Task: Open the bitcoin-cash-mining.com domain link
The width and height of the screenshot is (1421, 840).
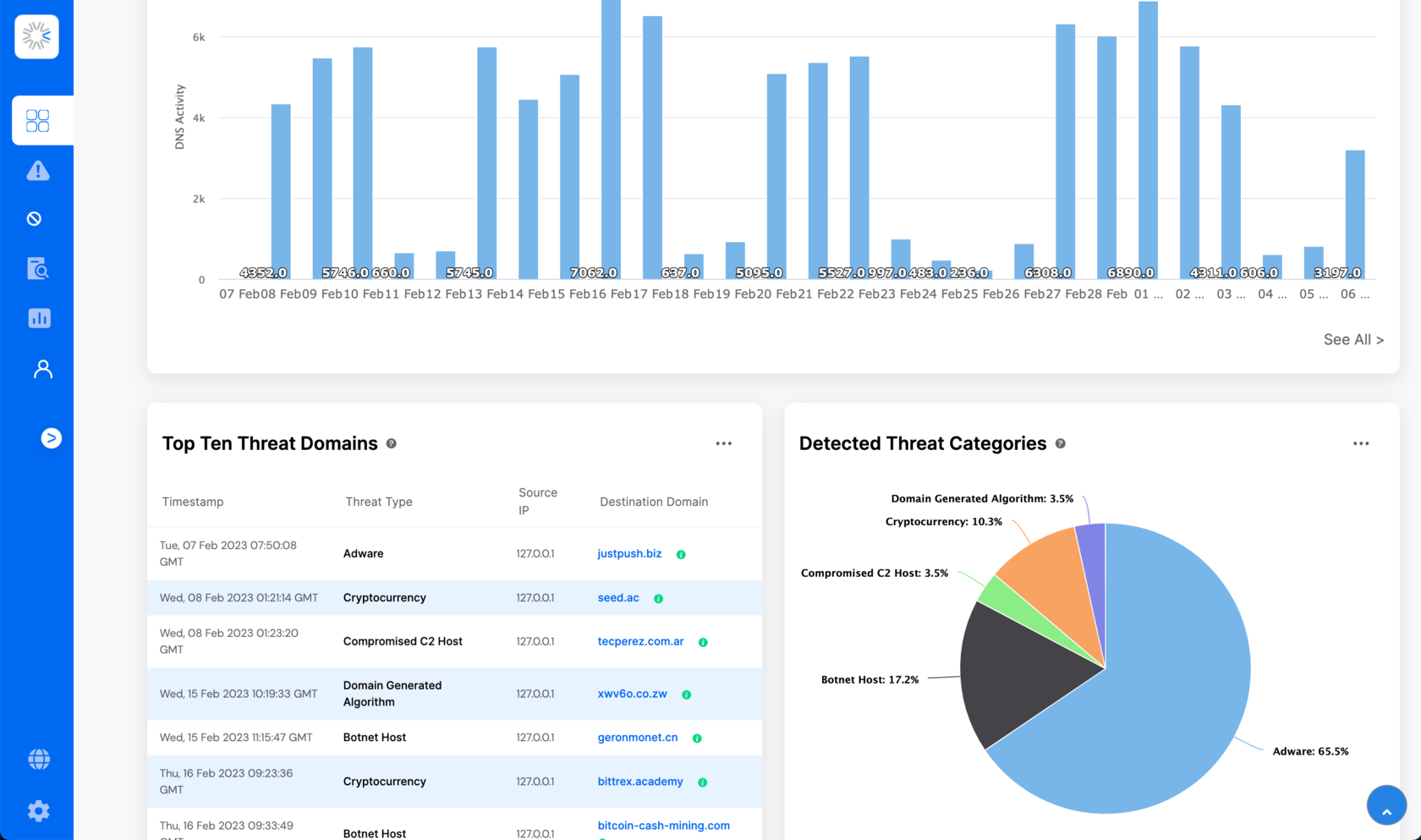Action: 664,826
